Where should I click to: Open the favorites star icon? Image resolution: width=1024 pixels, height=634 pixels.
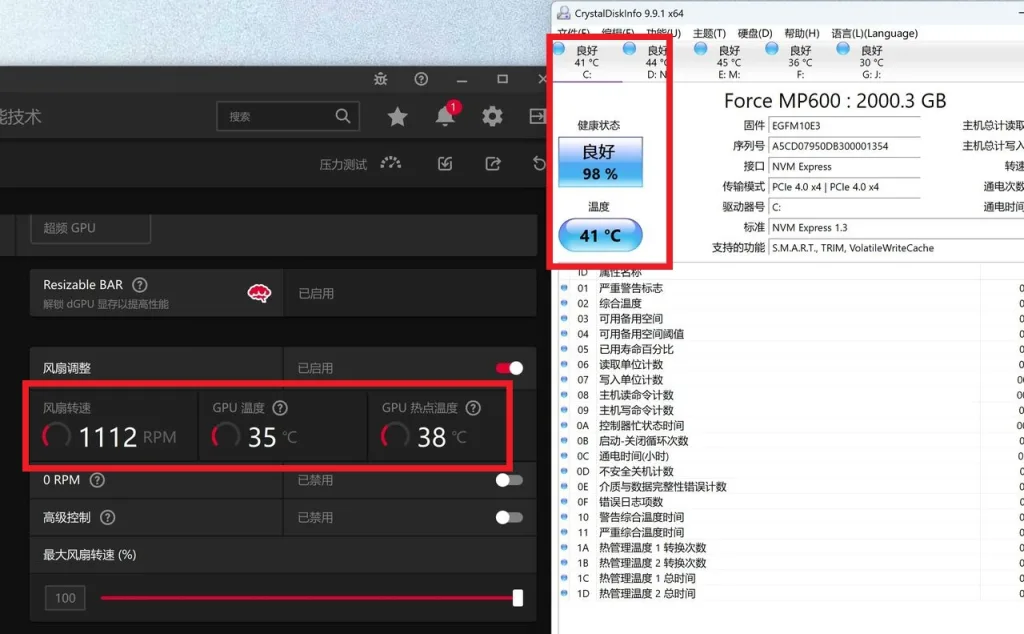(397, 117)
